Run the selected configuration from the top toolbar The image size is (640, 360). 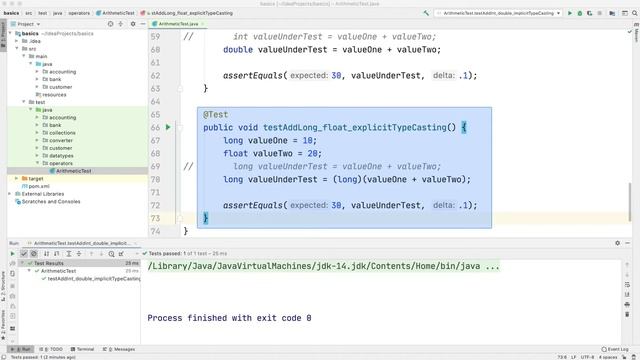(570, 13)
